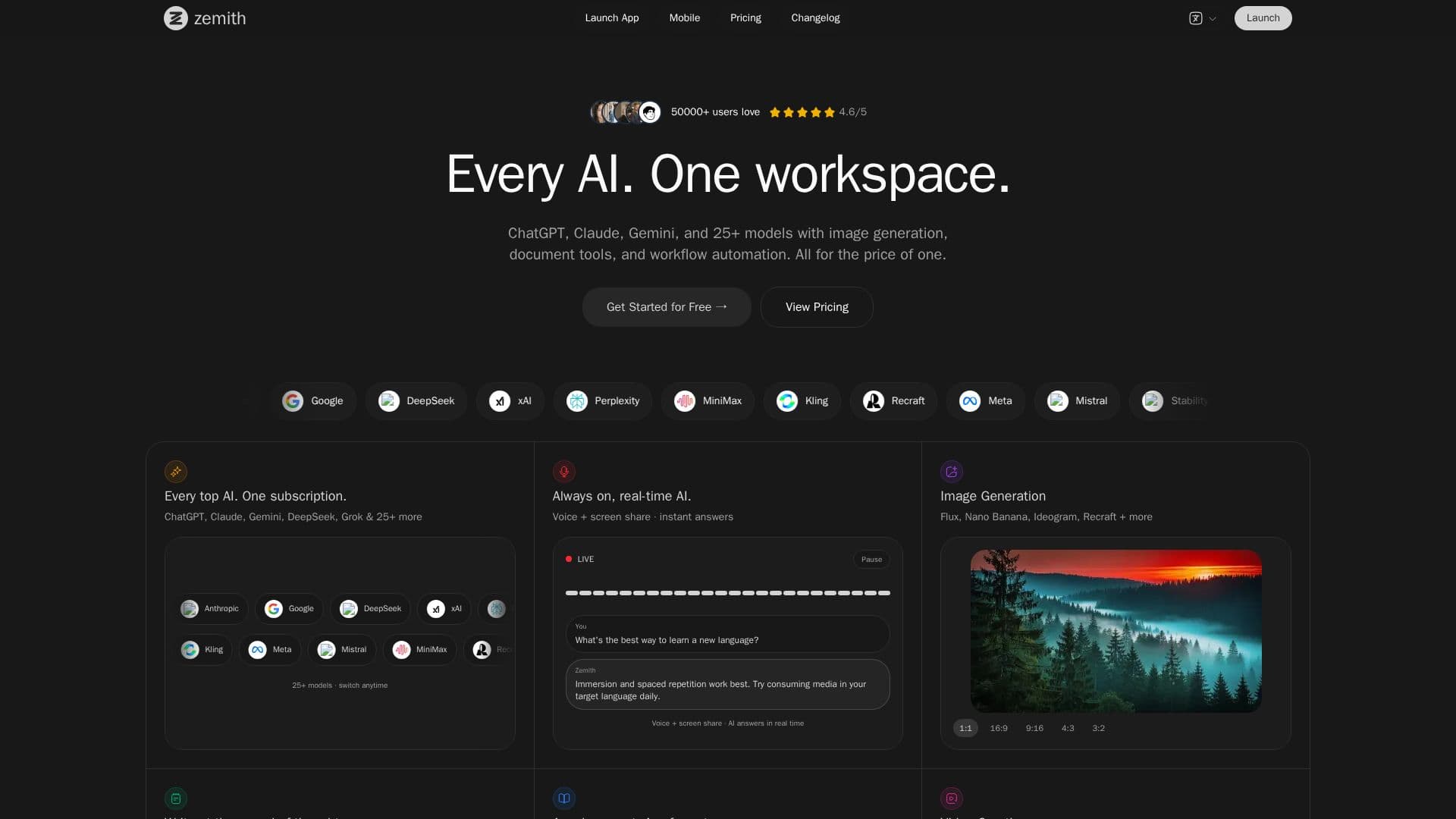Click Meta chip in subscription card

pyautogui.click(x=271, y=650)
